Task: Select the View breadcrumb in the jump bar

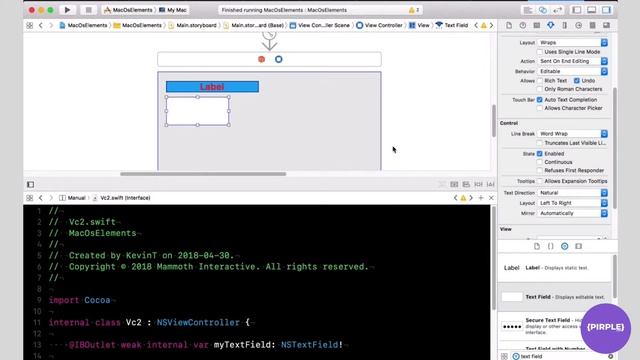Action: pos(419,25)
